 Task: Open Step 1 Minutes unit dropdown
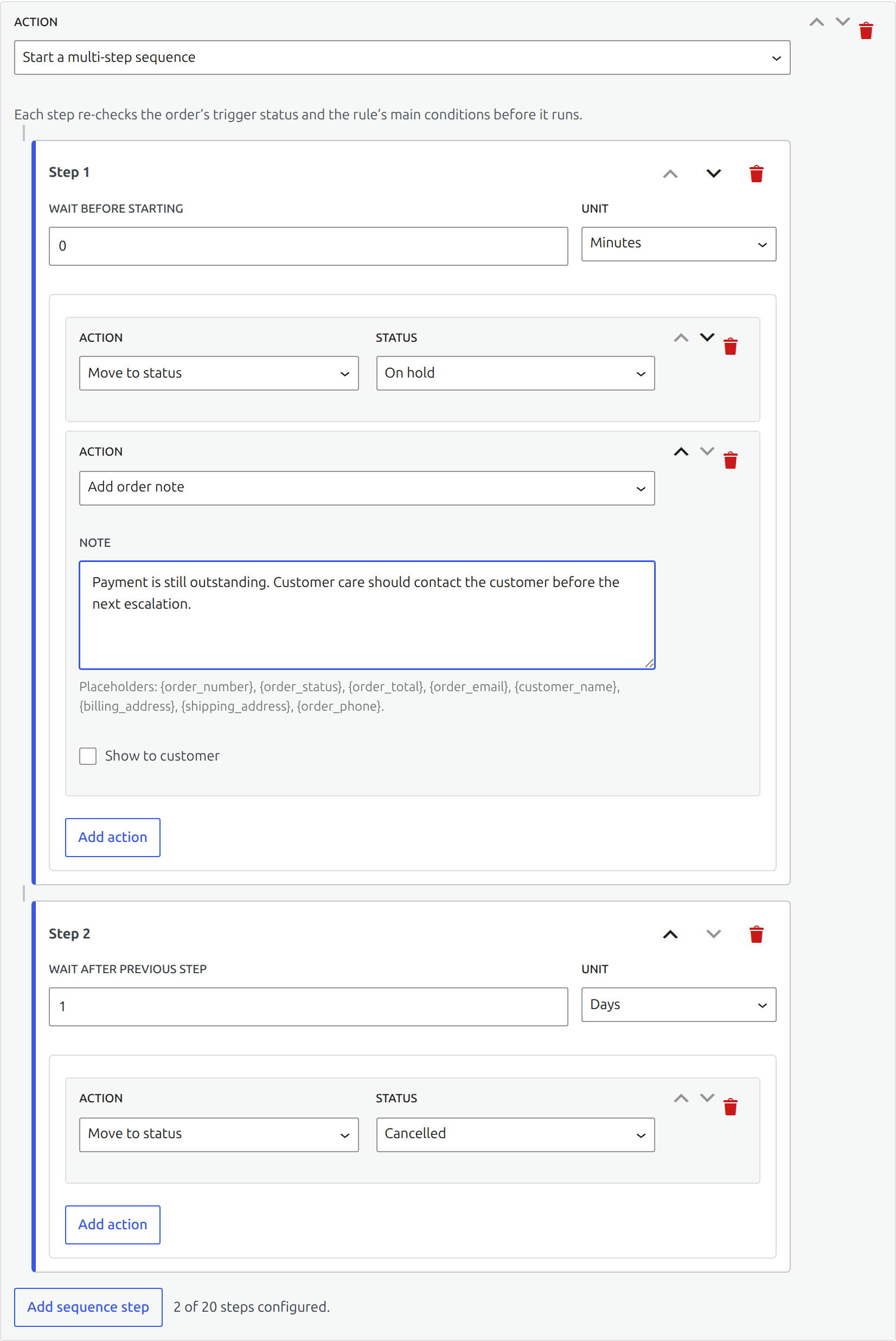(x=679, y=244)
